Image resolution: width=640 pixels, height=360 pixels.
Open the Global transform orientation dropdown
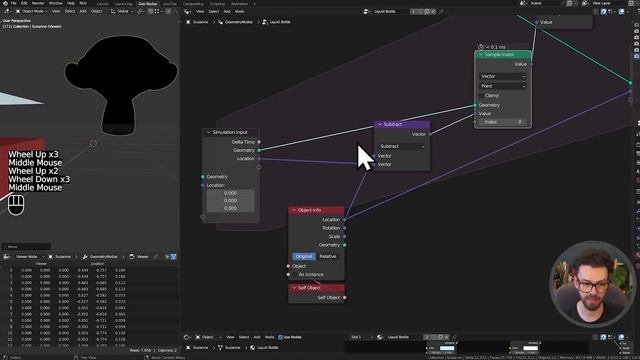[x=122, y=11]
